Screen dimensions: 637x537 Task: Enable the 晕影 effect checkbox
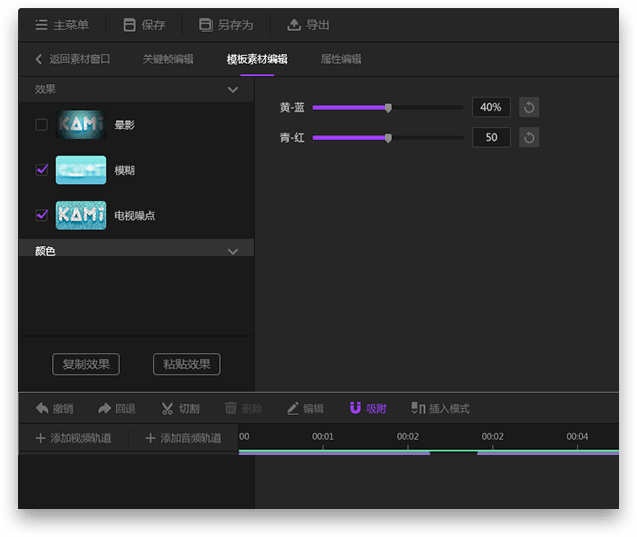coord(41,125)
